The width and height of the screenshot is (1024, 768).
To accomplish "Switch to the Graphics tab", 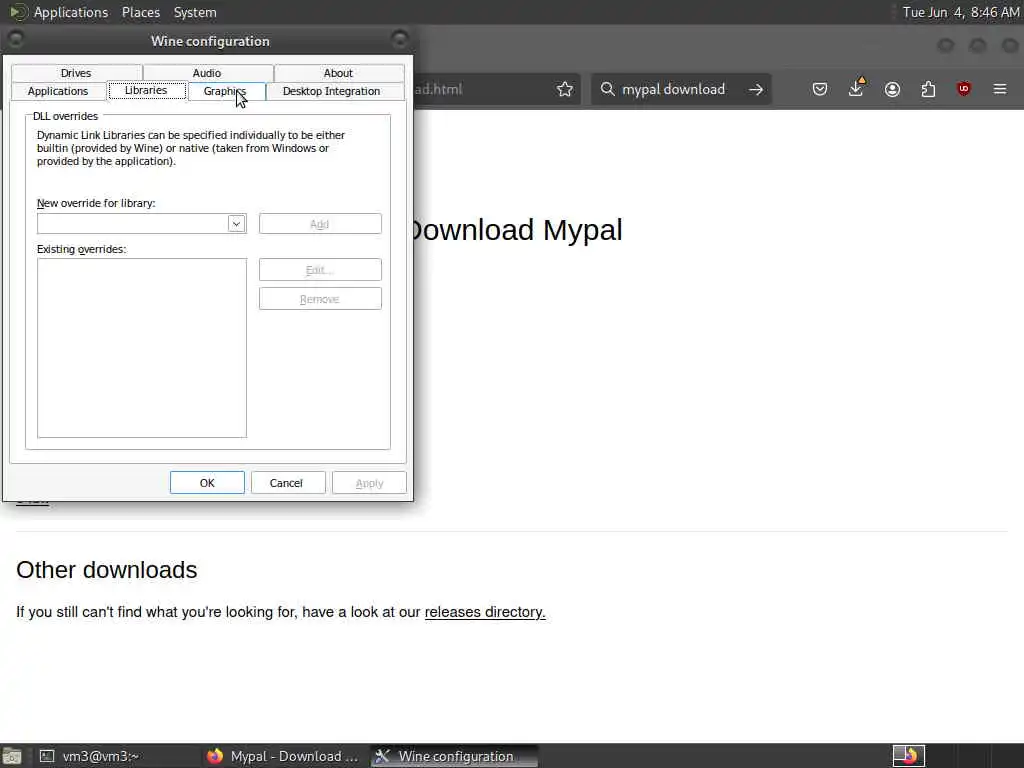I will [x=225, y=91].
